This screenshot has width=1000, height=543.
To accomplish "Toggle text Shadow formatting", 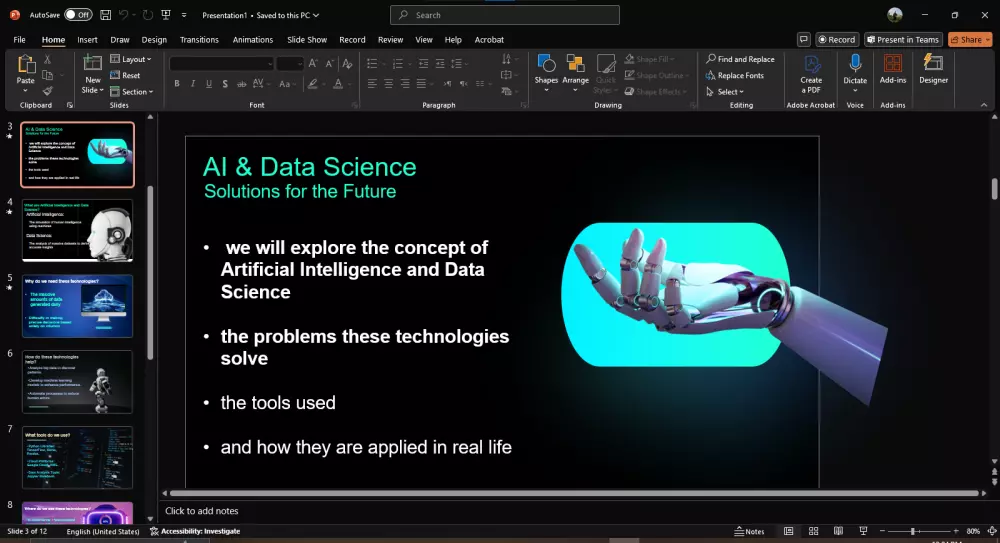I will click(x=225, y=84).
